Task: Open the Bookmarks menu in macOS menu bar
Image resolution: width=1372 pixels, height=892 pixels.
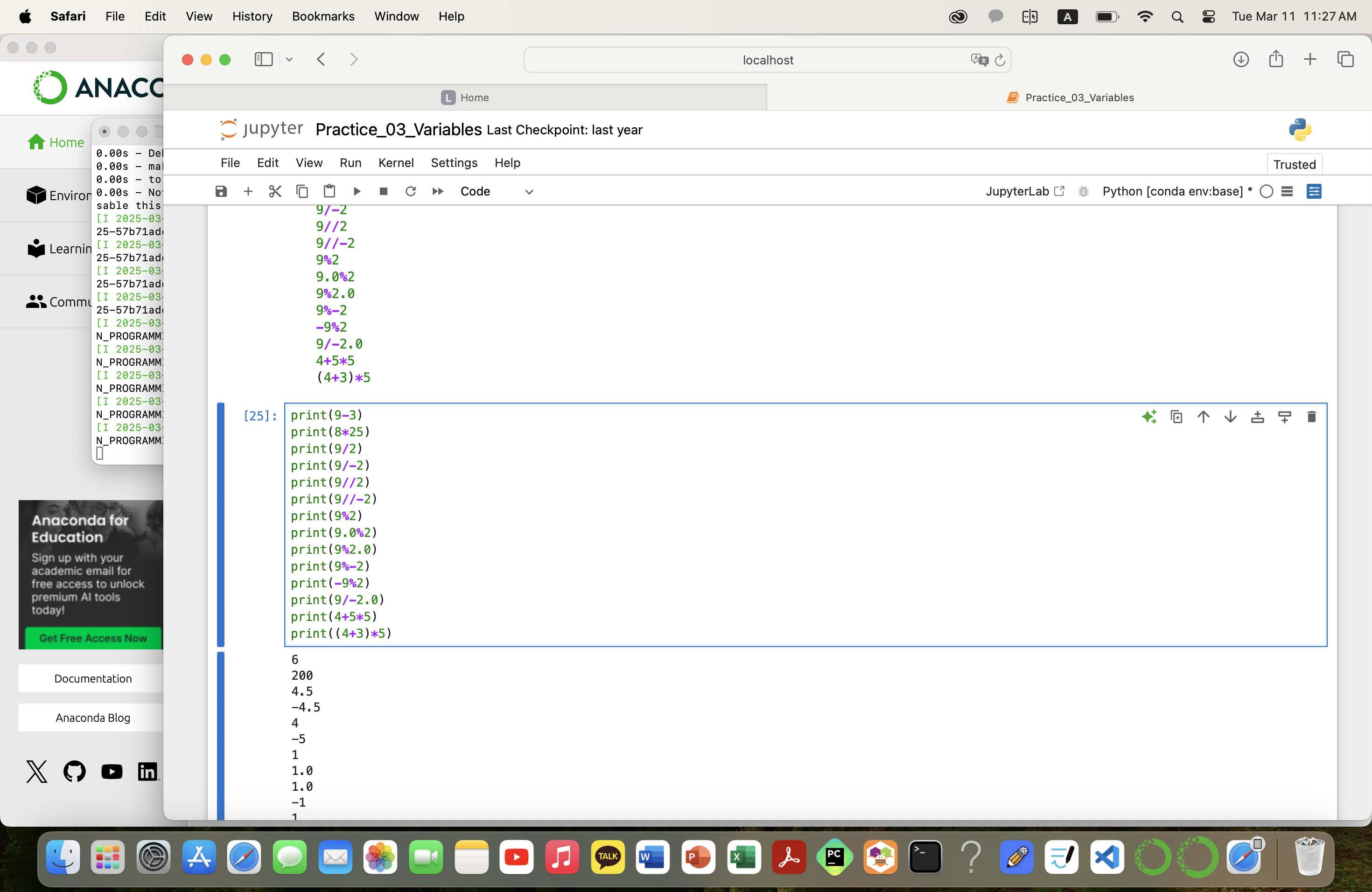Action: click(323, 16)
